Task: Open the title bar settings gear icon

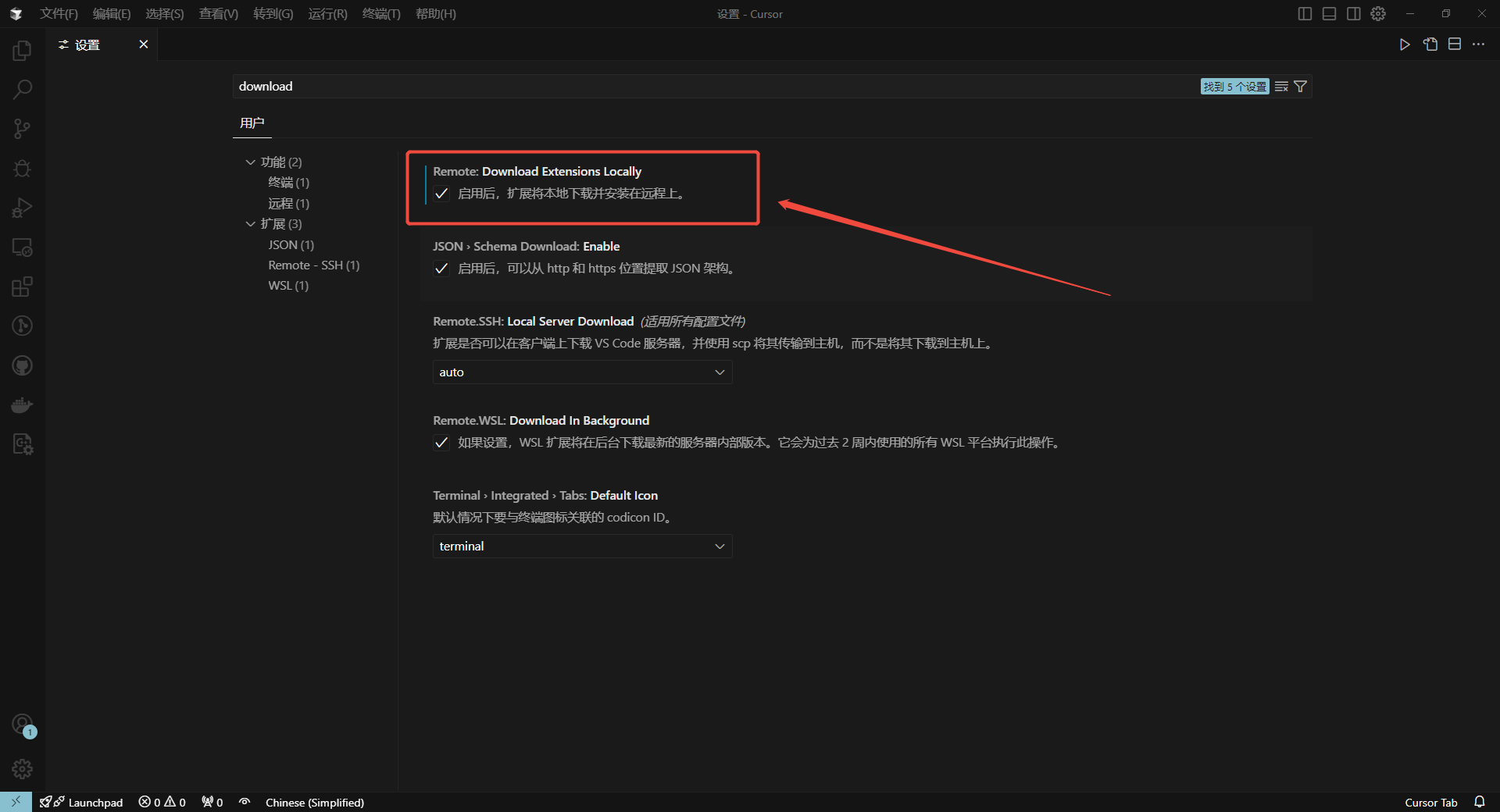Action: tap(1378, 14)
